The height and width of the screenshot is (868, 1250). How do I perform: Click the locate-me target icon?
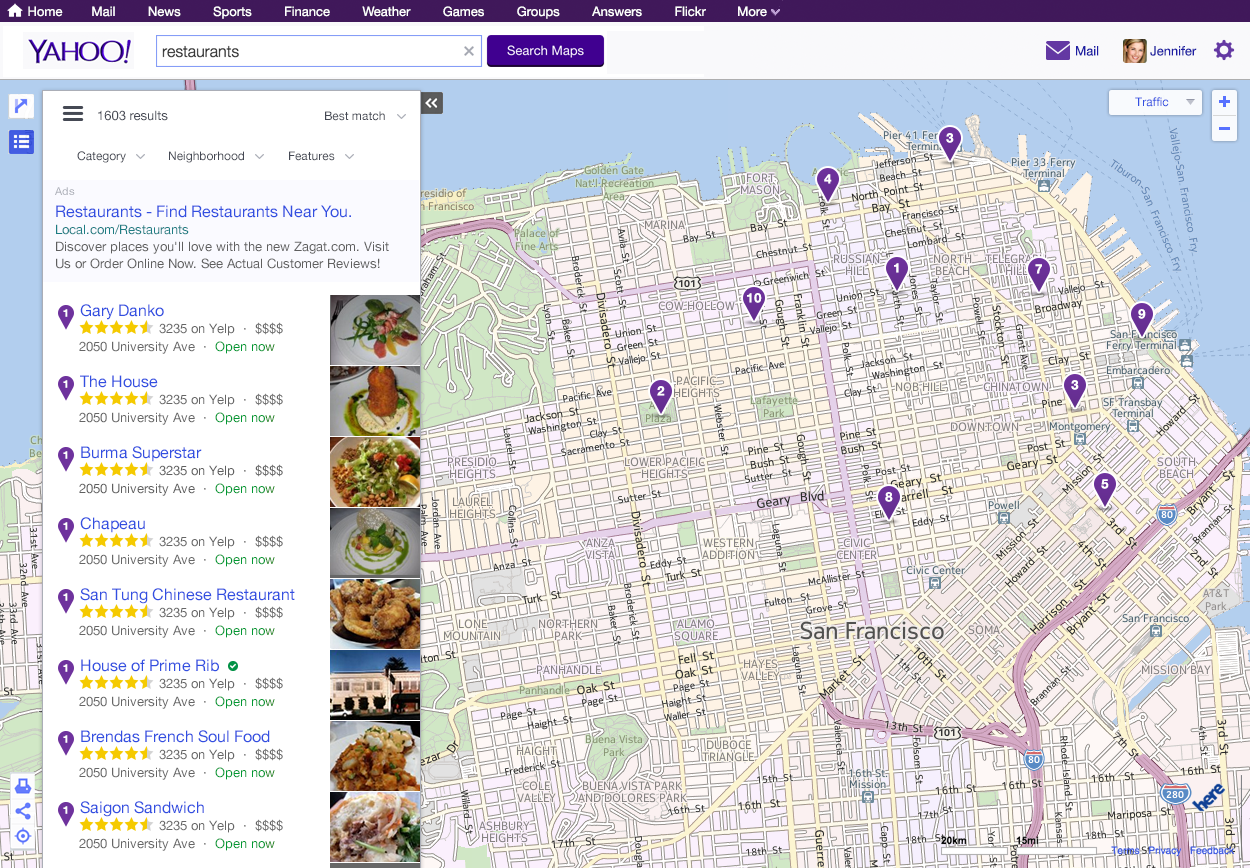coord(23,836)
